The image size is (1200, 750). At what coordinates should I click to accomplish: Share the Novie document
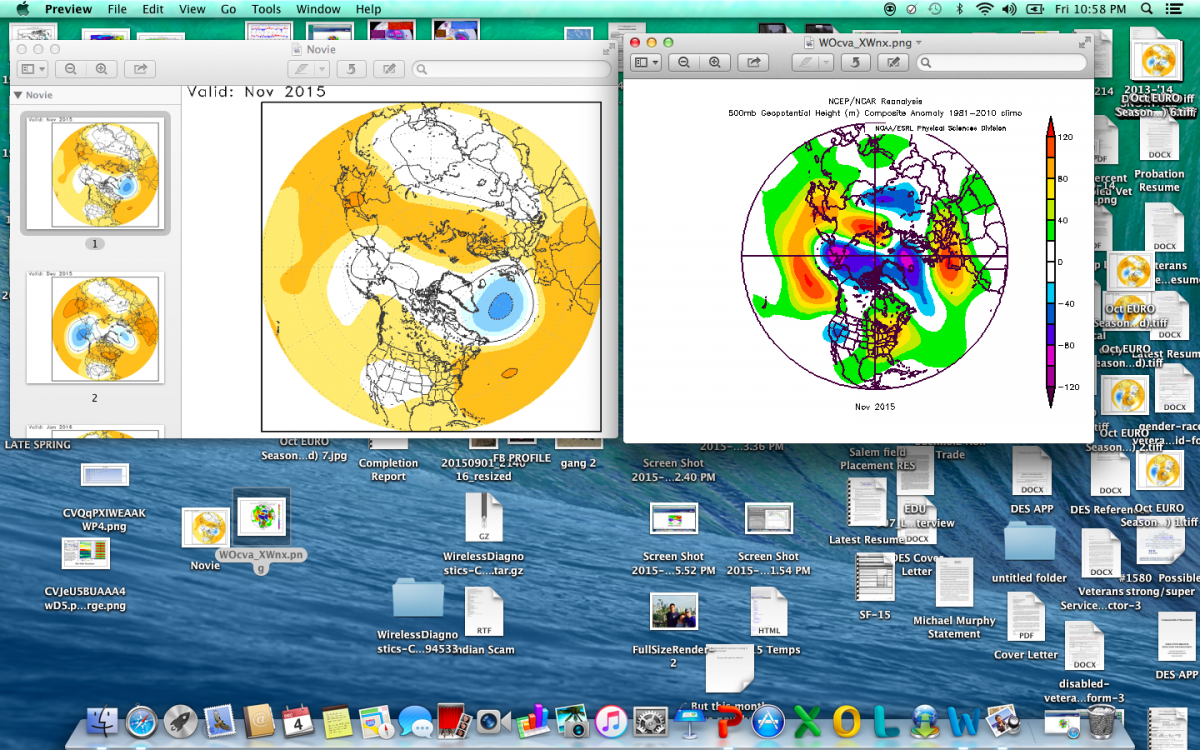tap(140, 69)
